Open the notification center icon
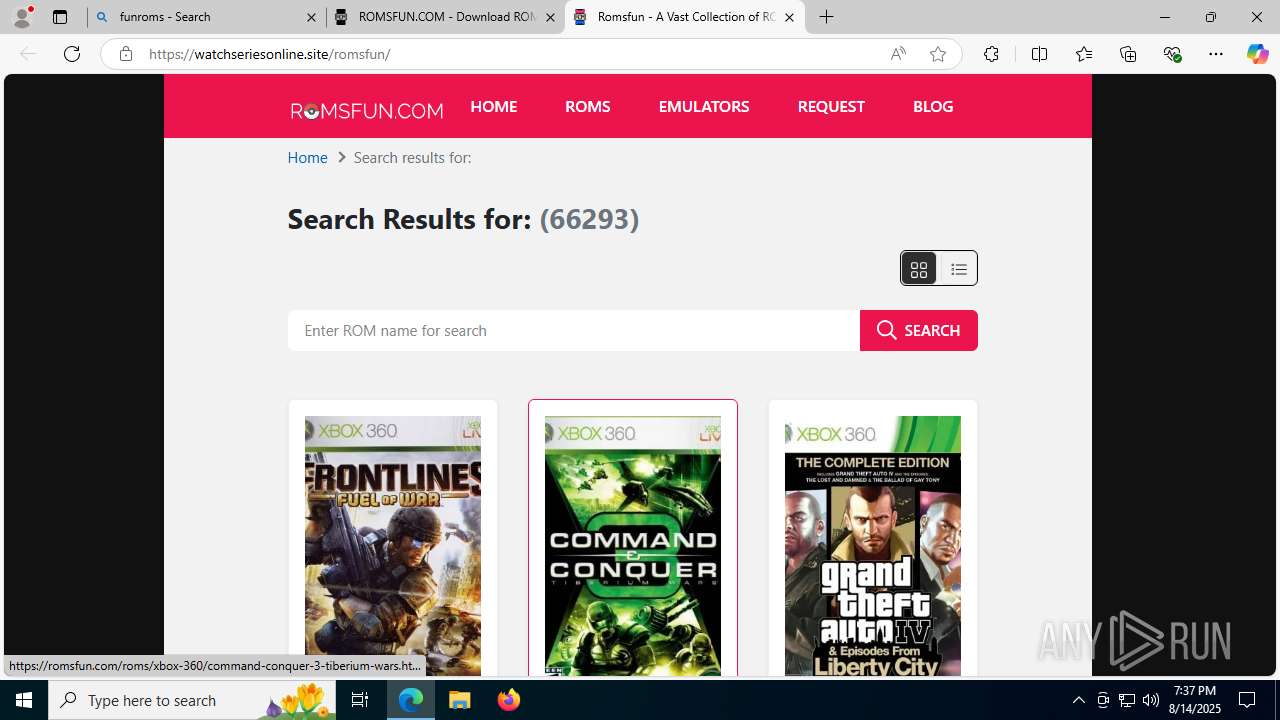This screenshot has height=720, width=1280. tap(1248, 700)
